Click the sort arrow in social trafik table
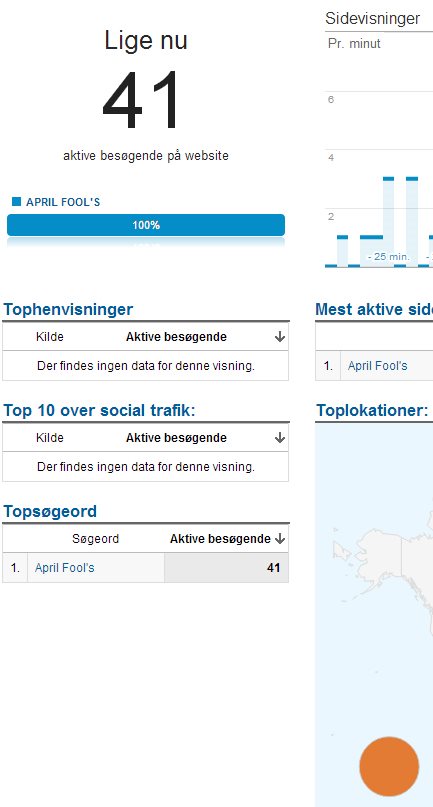This screenshot has width=433, height=807. pos(280,438)
